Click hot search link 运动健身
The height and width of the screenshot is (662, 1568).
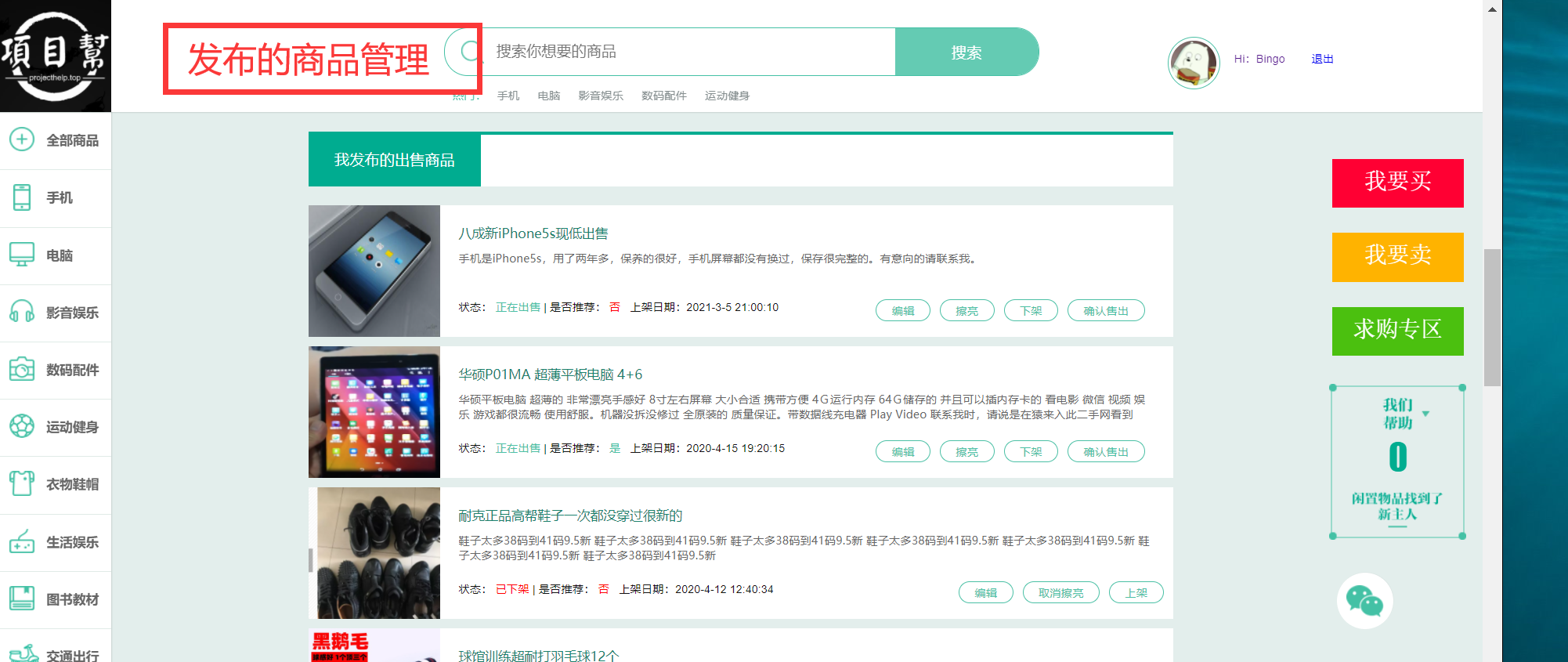(727, 96)
